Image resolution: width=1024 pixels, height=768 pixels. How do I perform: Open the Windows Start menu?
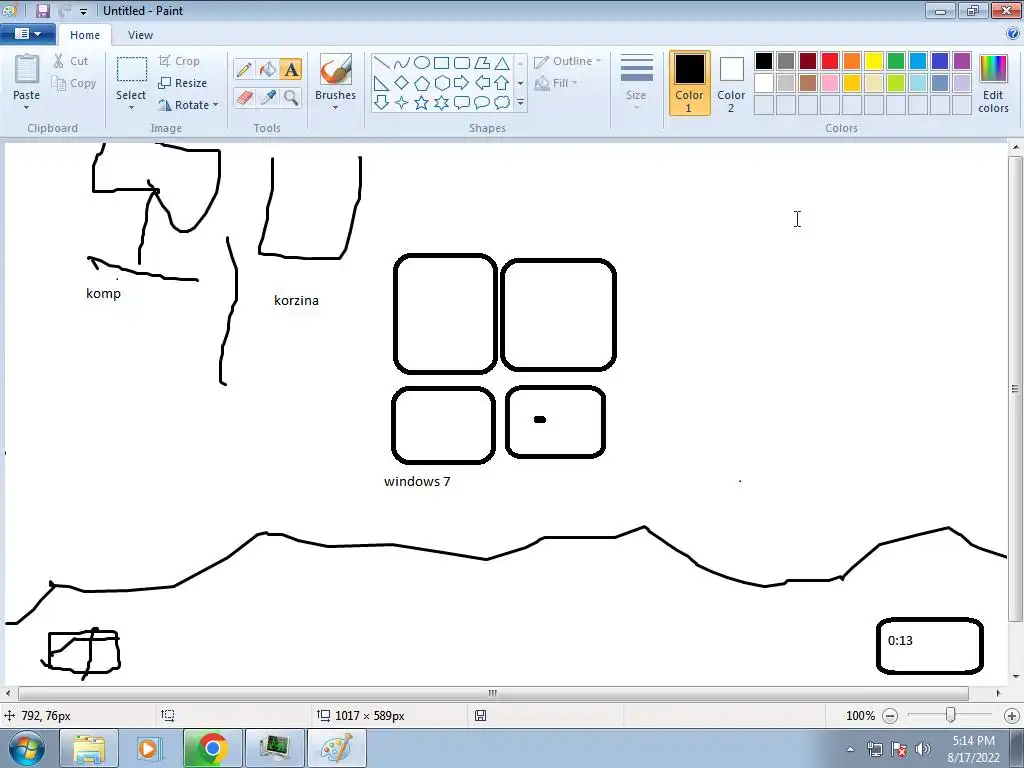(26, 748)
